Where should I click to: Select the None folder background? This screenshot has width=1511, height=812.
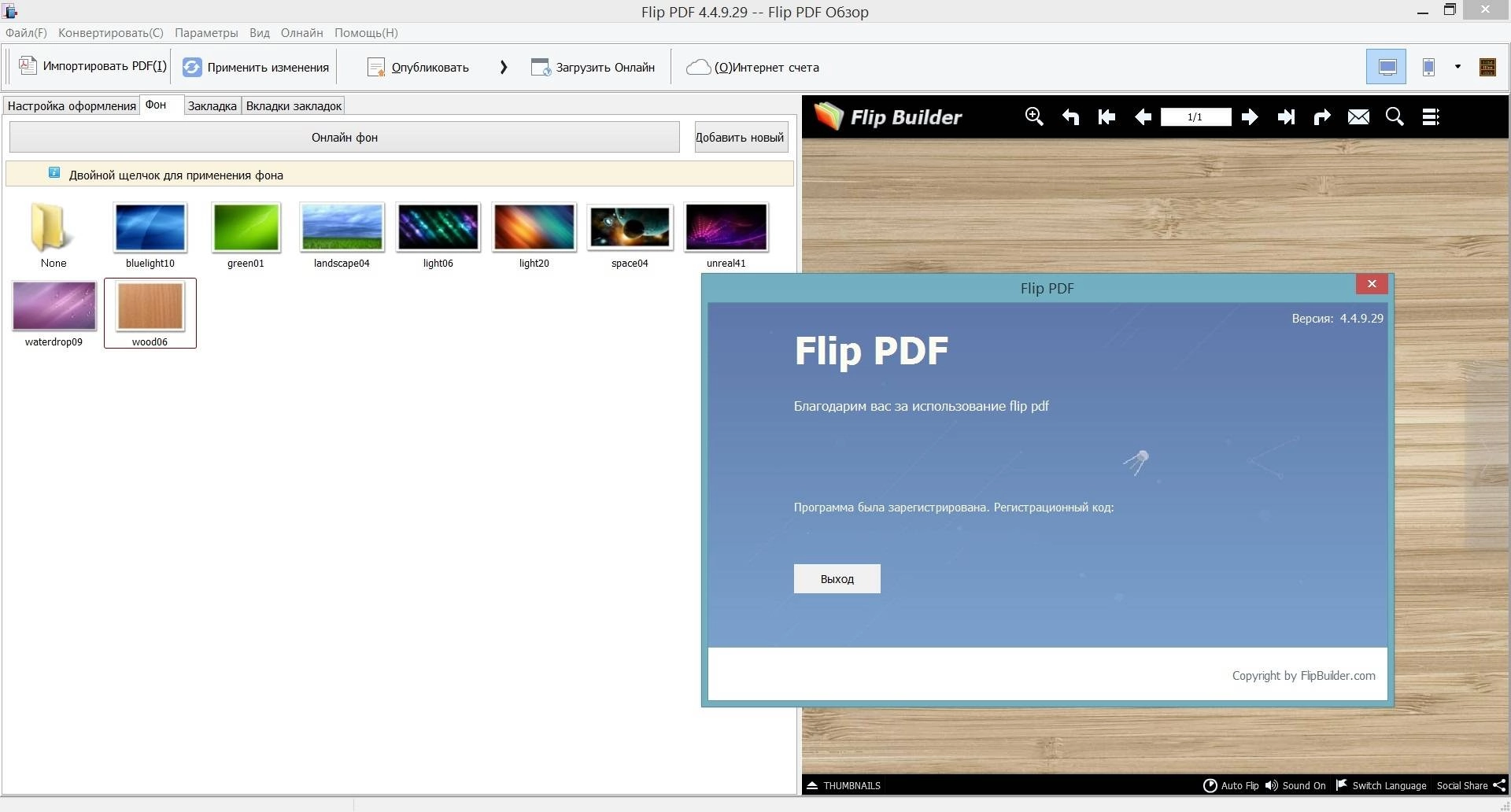54,235
